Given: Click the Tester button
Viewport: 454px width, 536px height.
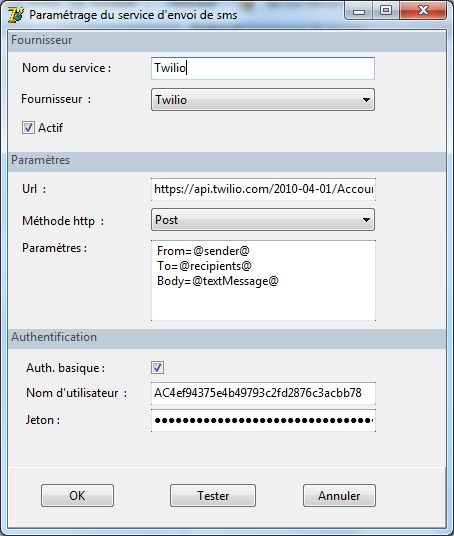Looking at the screenshot, I should click(x=213, y=496).
